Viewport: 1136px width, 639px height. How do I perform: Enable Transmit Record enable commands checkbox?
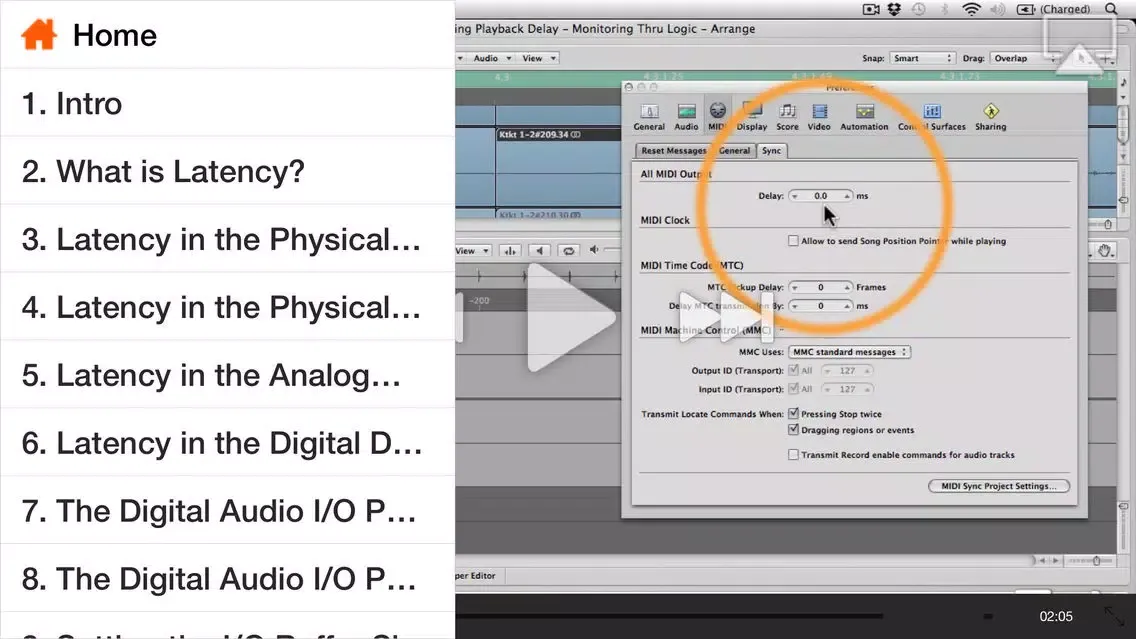click(x=793, y=455)
